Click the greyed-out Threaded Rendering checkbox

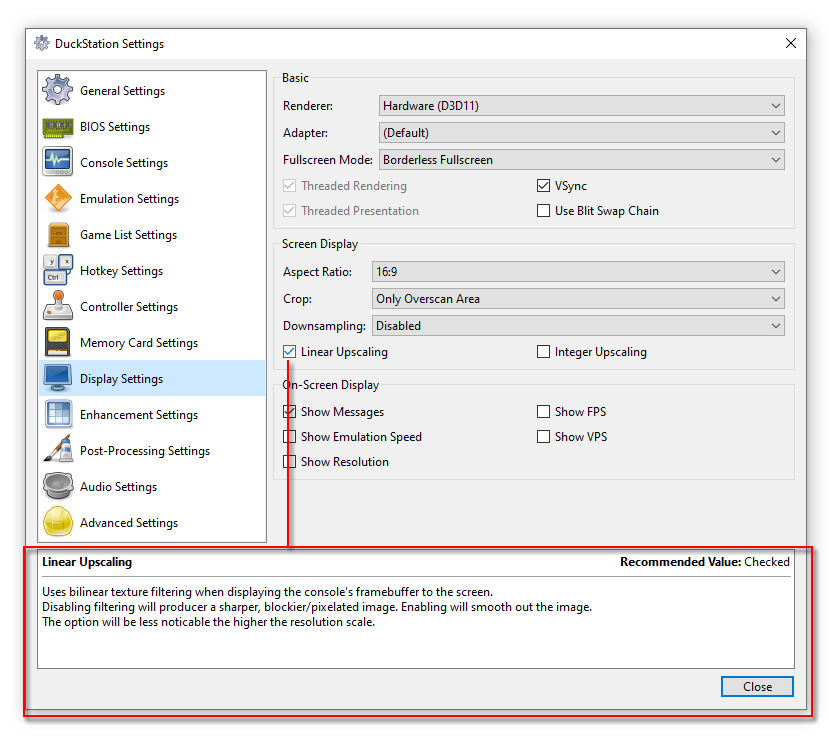289,186
